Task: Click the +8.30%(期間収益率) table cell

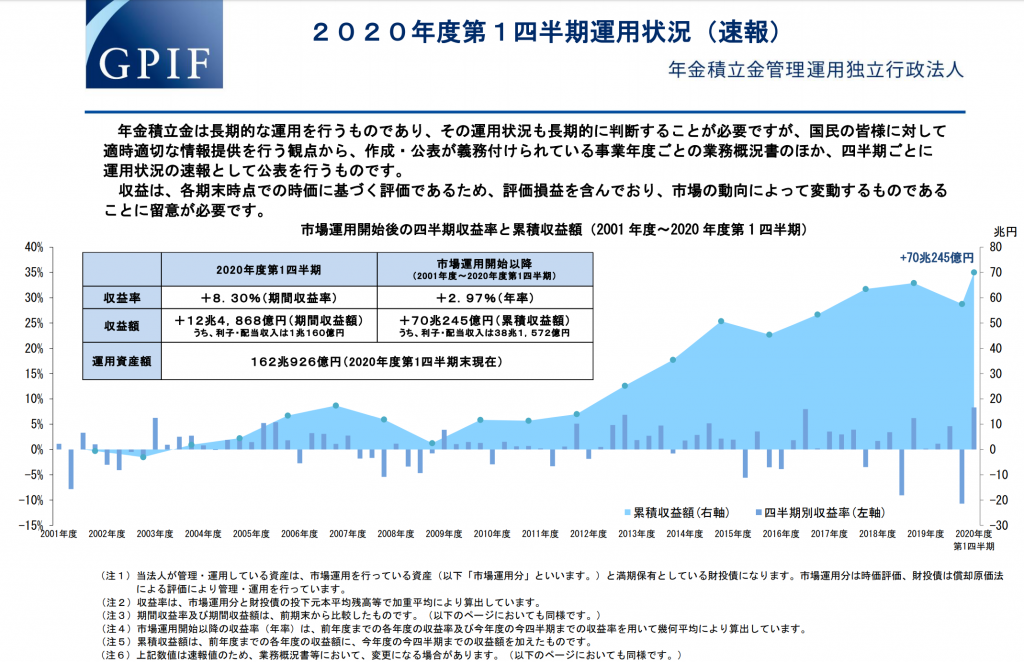Action: pos(268,298)
